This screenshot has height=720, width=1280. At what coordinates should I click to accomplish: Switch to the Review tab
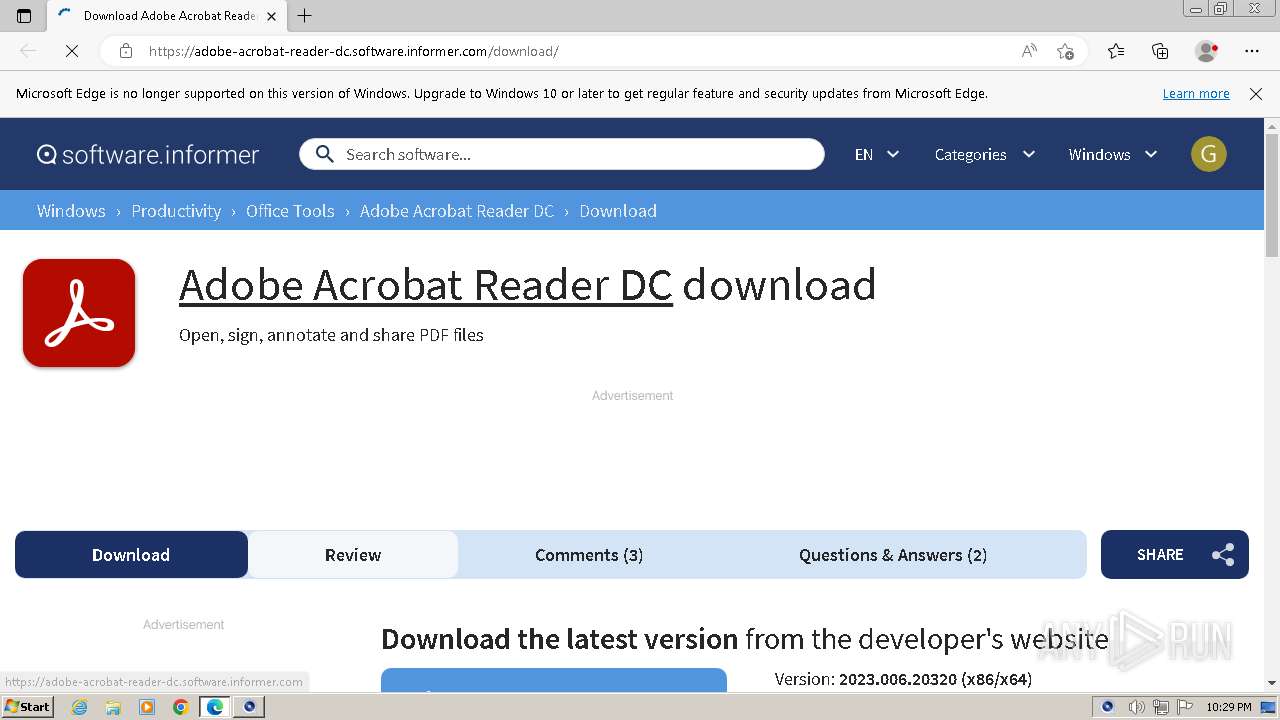coord(353,555)
